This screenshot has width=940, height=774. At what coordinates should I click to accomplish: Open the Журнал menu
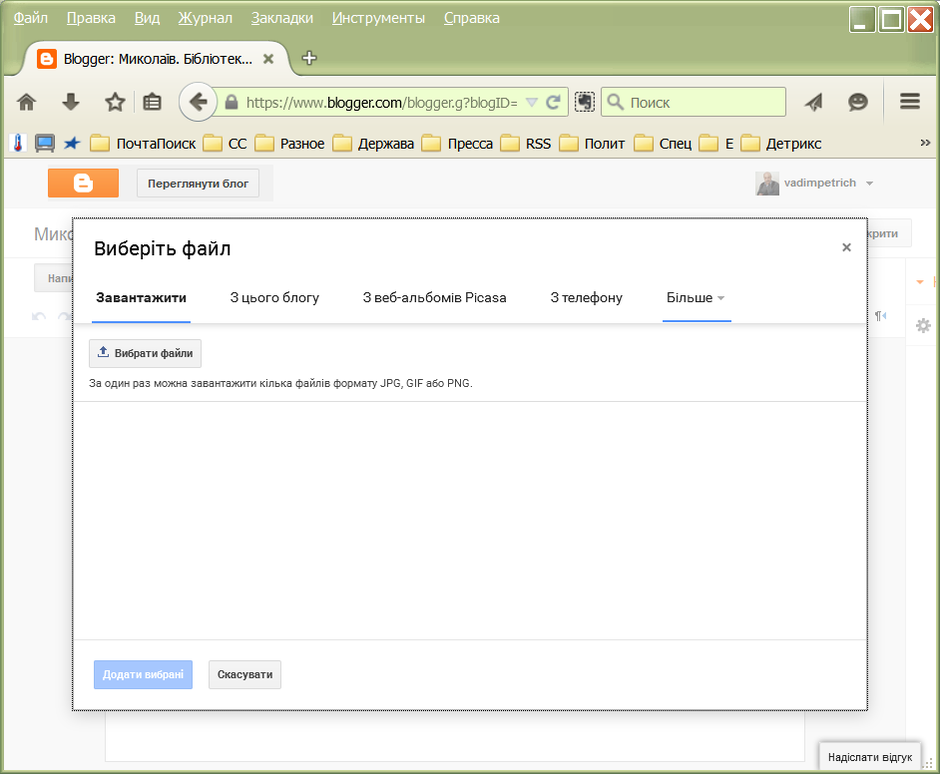tap(205, 18)
